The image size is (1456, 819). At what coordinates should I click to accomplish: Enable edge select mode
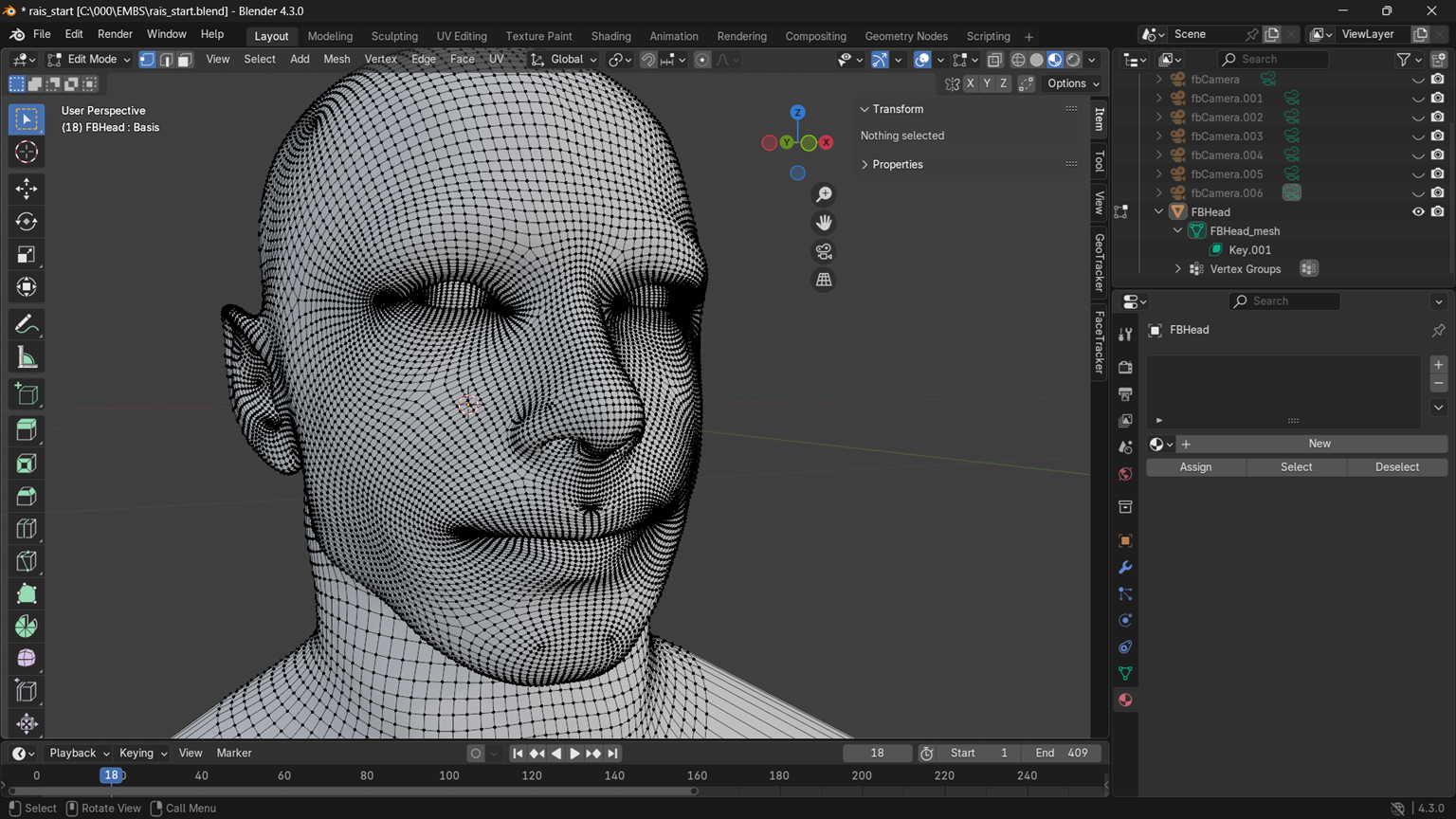click(166, 60)
